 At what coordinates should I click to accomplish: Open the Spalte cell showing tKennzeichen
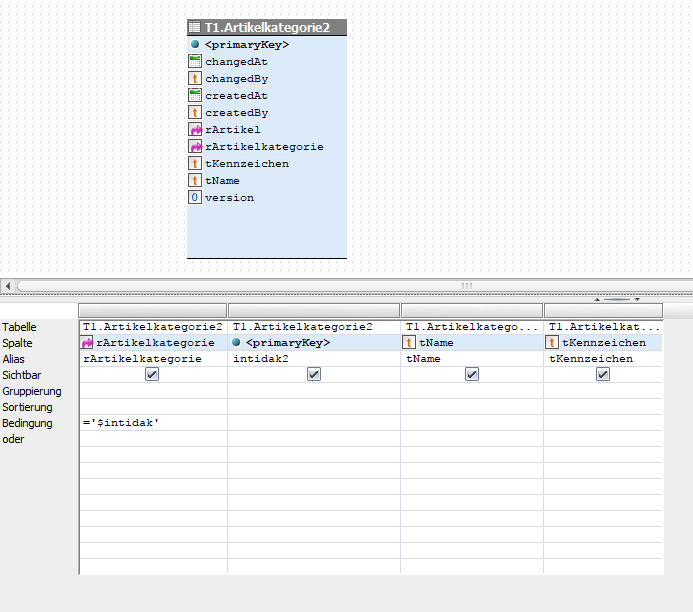pyautogui.click(x=603, y=343)
